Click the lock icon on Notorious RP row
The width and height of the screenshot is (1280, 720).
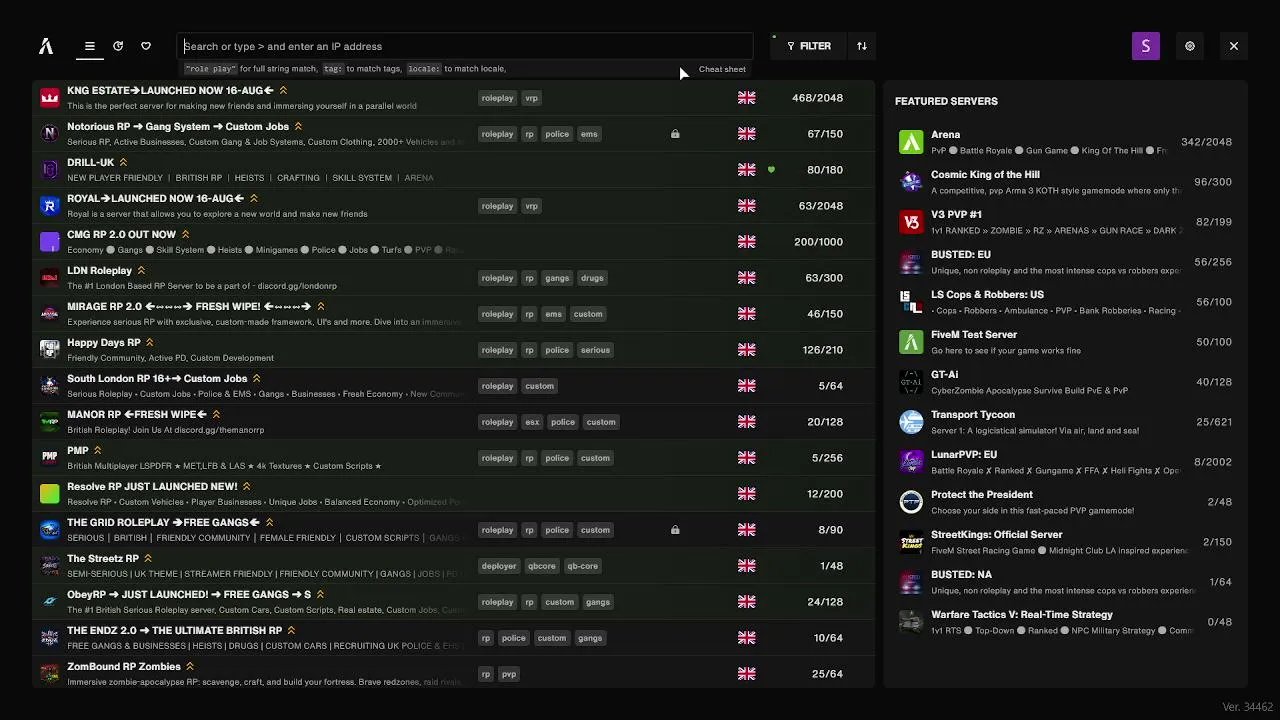click(x=675, y=134)
